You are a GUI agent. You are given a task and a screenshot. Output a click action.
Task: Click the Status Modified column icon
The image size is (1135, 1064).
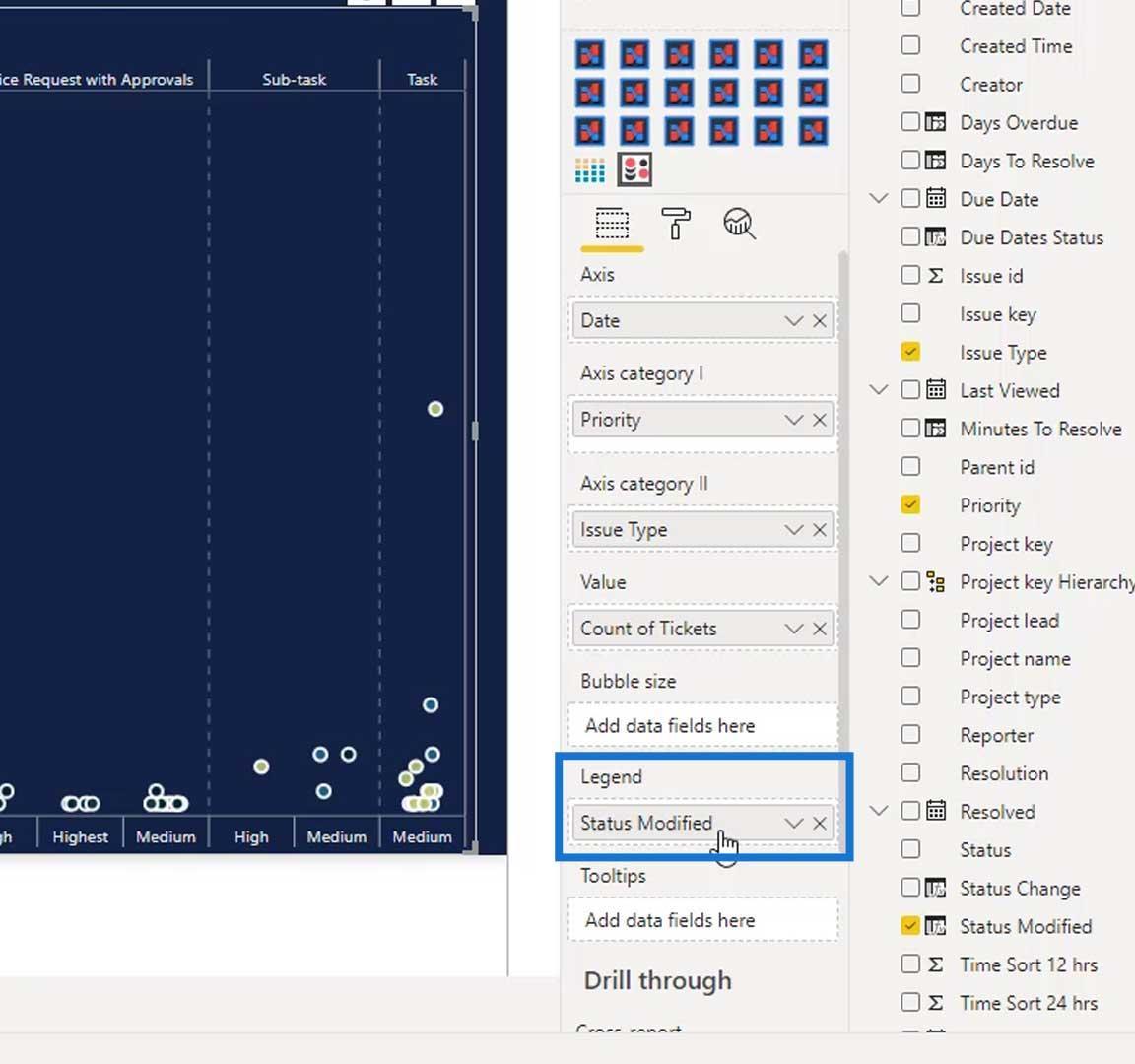coord(935,926)
